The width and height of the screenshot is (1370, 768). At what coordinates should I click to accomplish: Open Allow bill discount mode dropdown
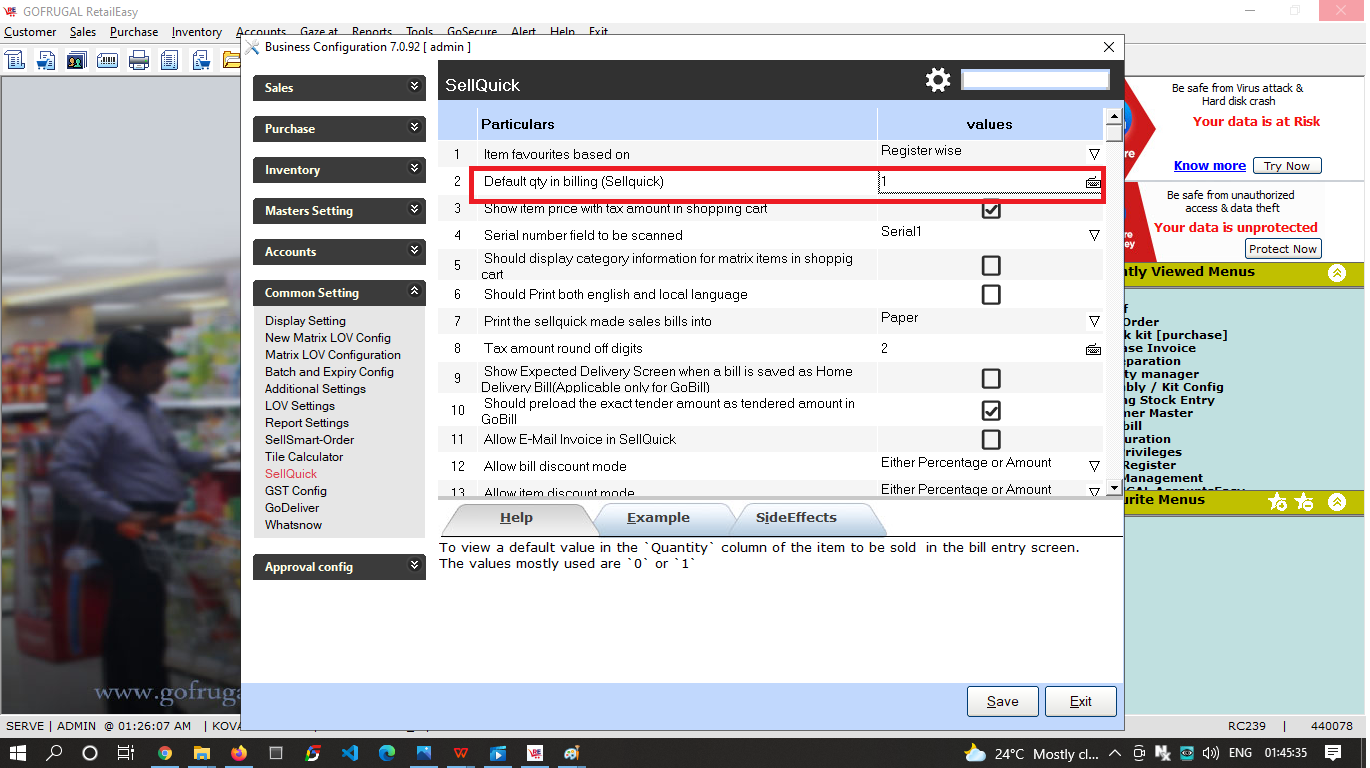1094,466
